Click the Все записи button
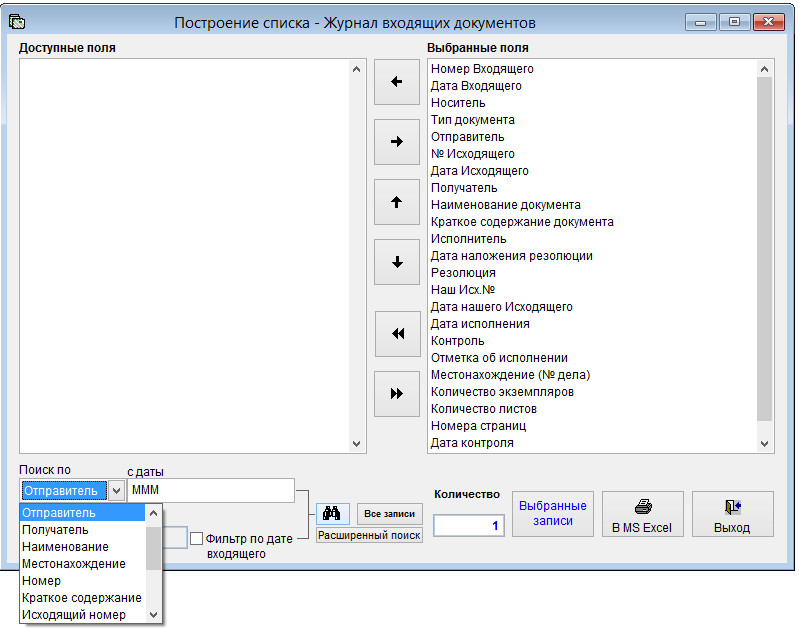 coord(390,514)
